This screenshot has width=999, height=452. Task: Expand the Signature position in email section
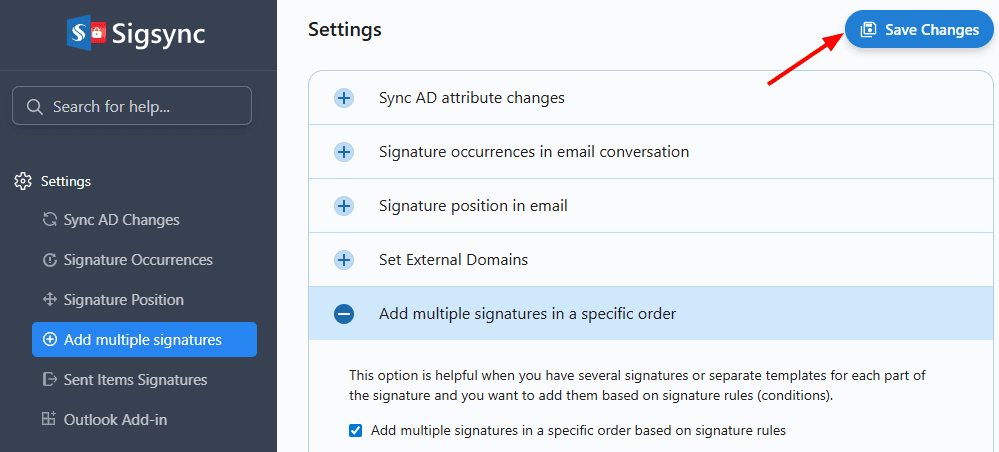pyautogui.click(x=344, y=206)
